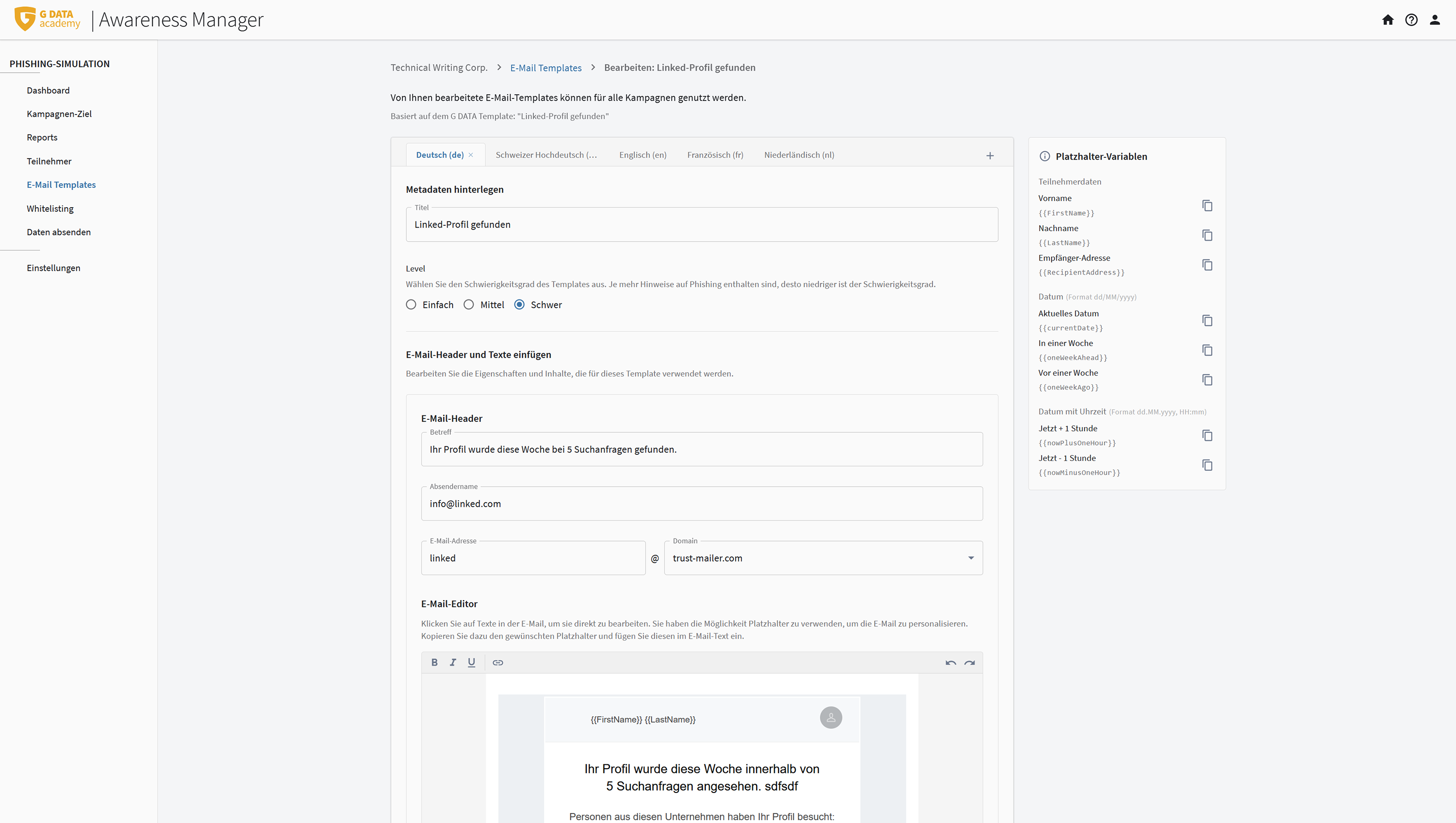Undo the last editor change
This screenshot has width=1456, height=823.
(951, 662)
